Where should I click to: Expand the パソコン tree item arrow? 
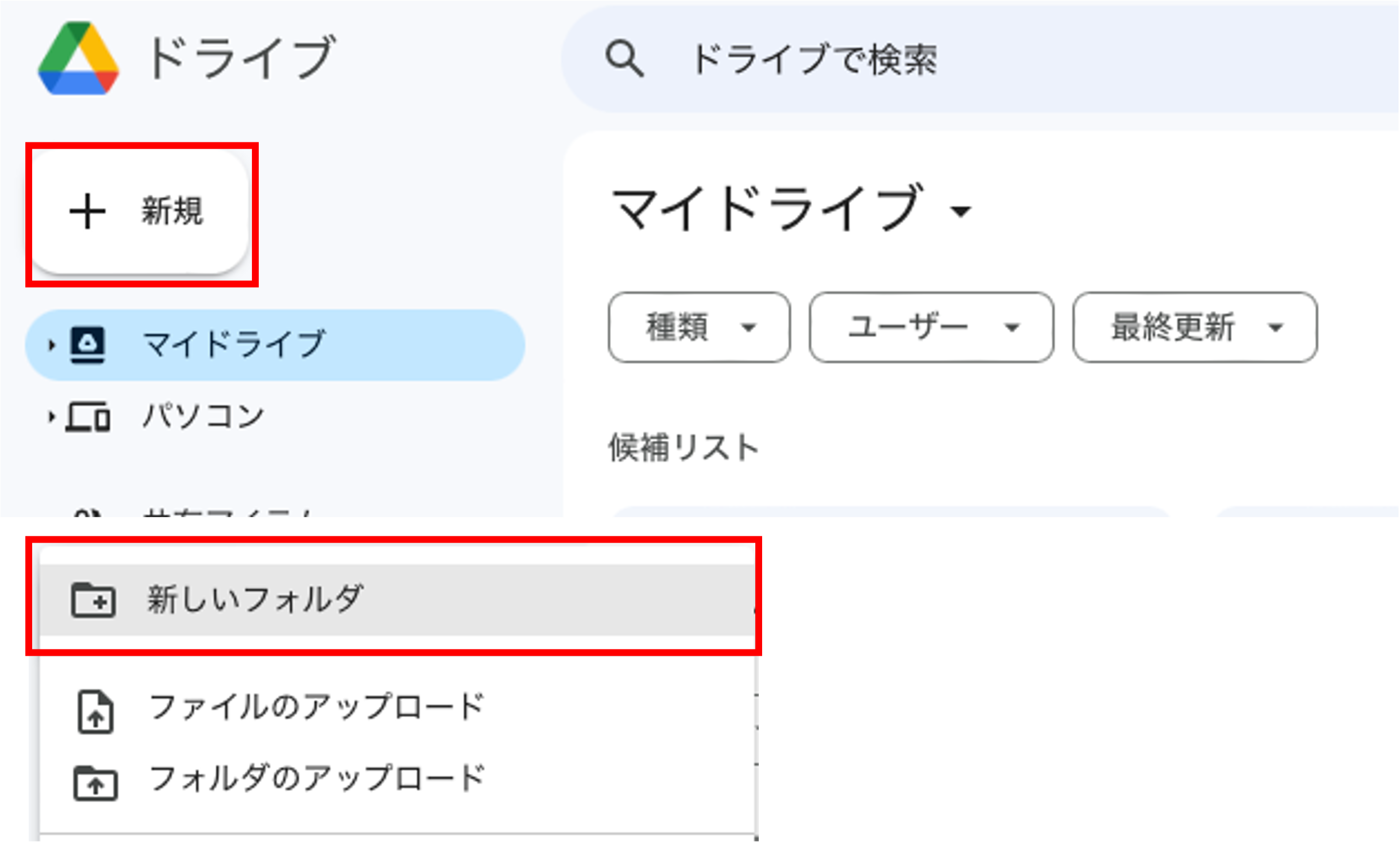pyautogui.click(x=52, y=417)
